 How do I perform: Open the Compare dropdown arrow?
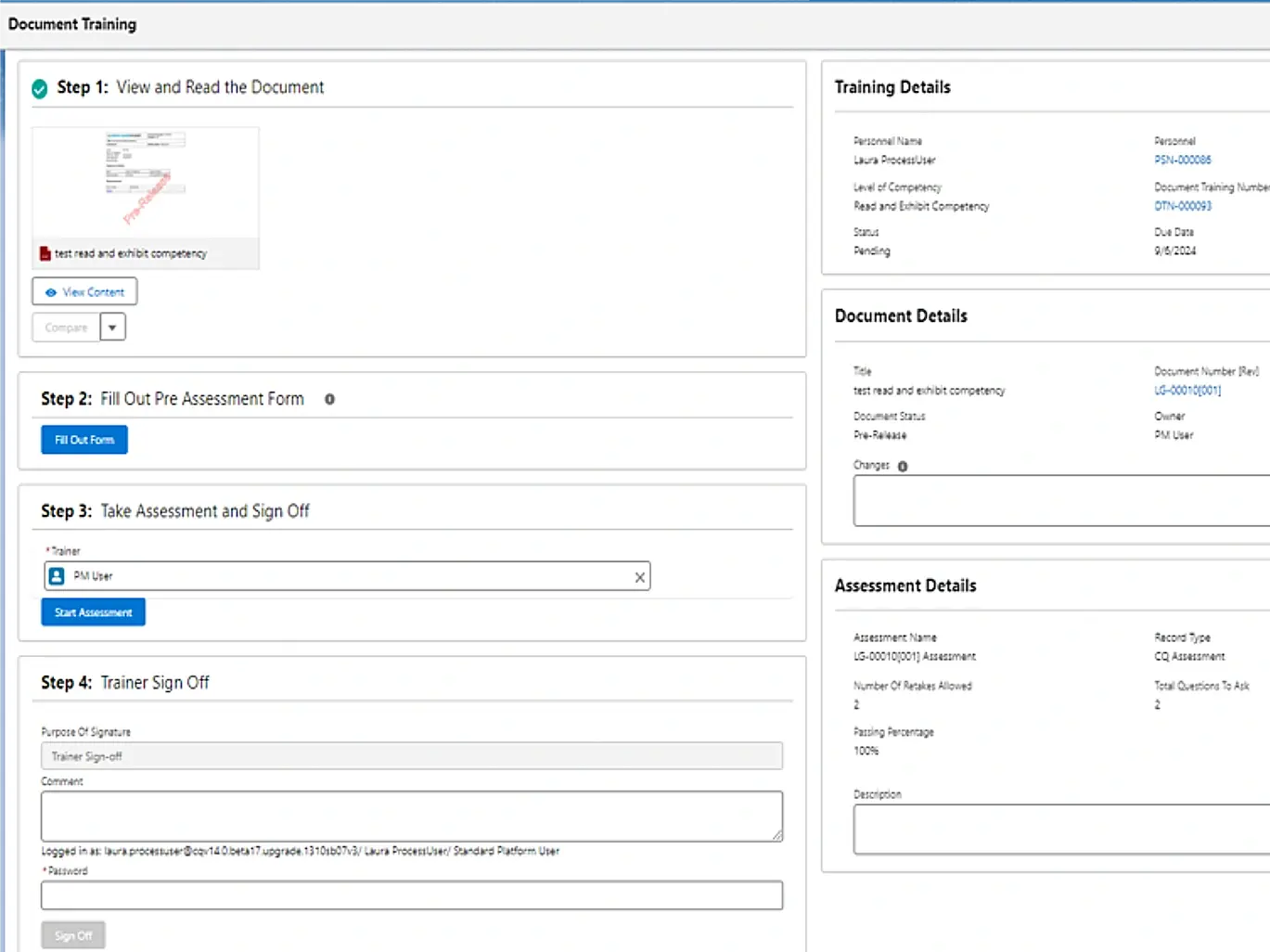(112, 328)
